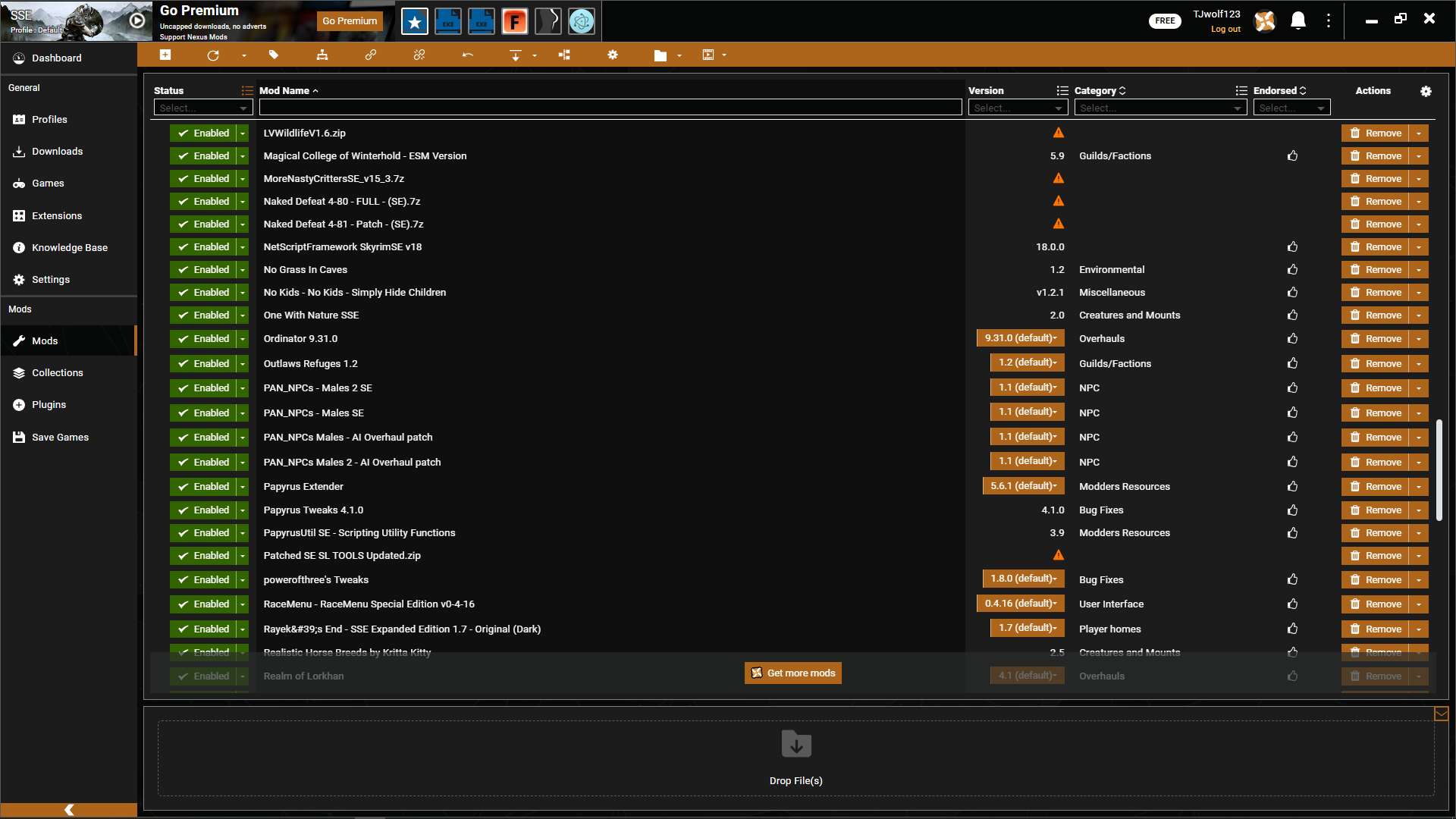Go to Downloads in the sidebar
The image size is (1456, 819).
[x=57, y=152]
